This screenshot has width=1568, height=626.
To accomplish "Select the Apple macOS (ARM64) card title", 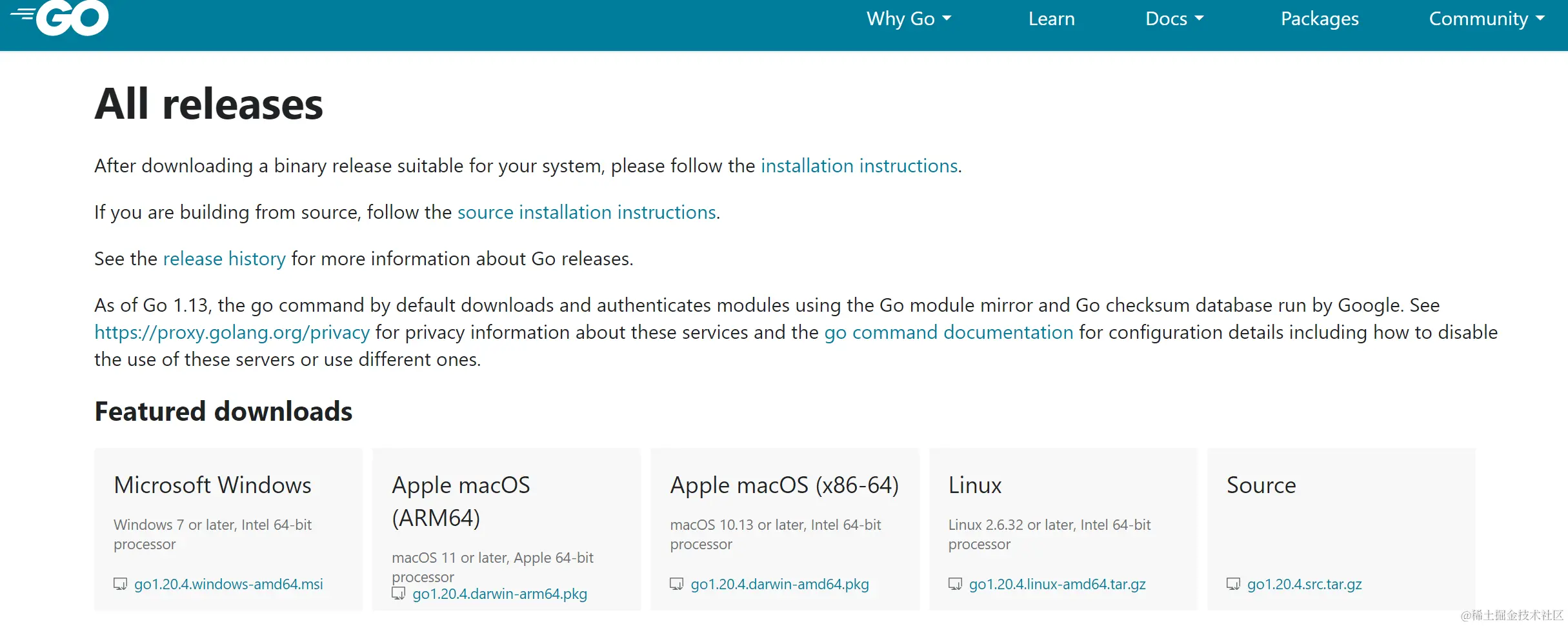I will (461, 501).
